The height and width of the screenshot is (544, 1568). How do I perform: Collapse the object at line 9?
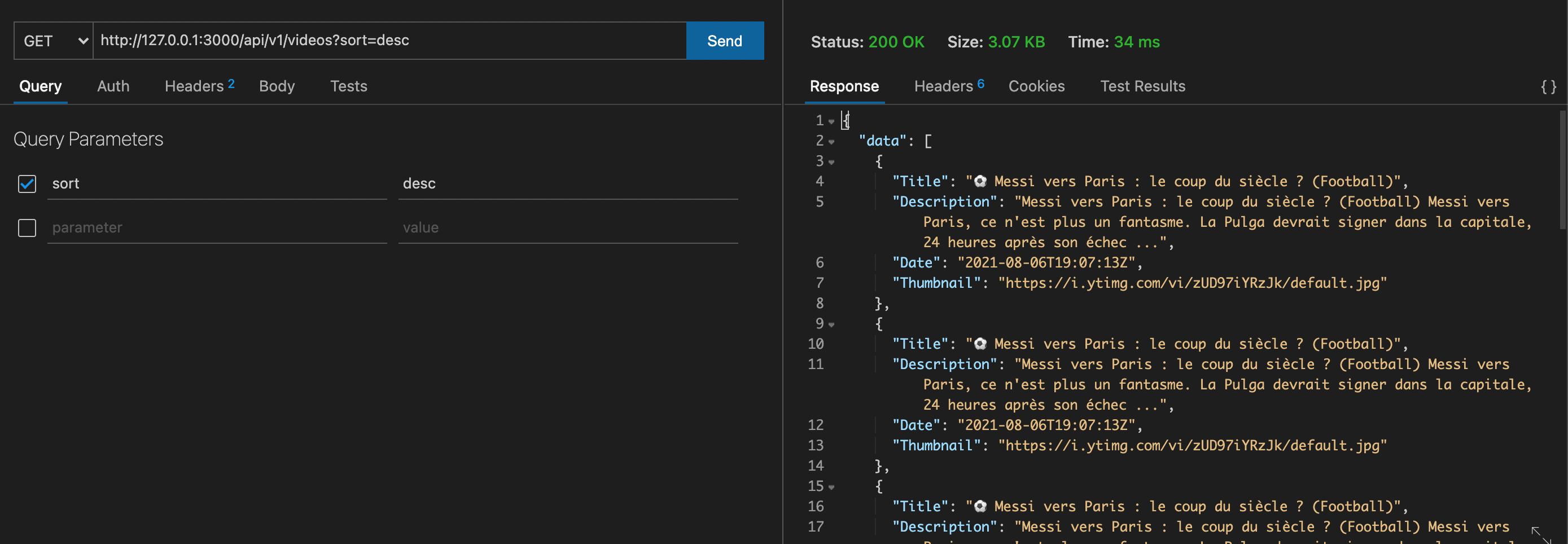pyautogui.click(x=831, y=325)
